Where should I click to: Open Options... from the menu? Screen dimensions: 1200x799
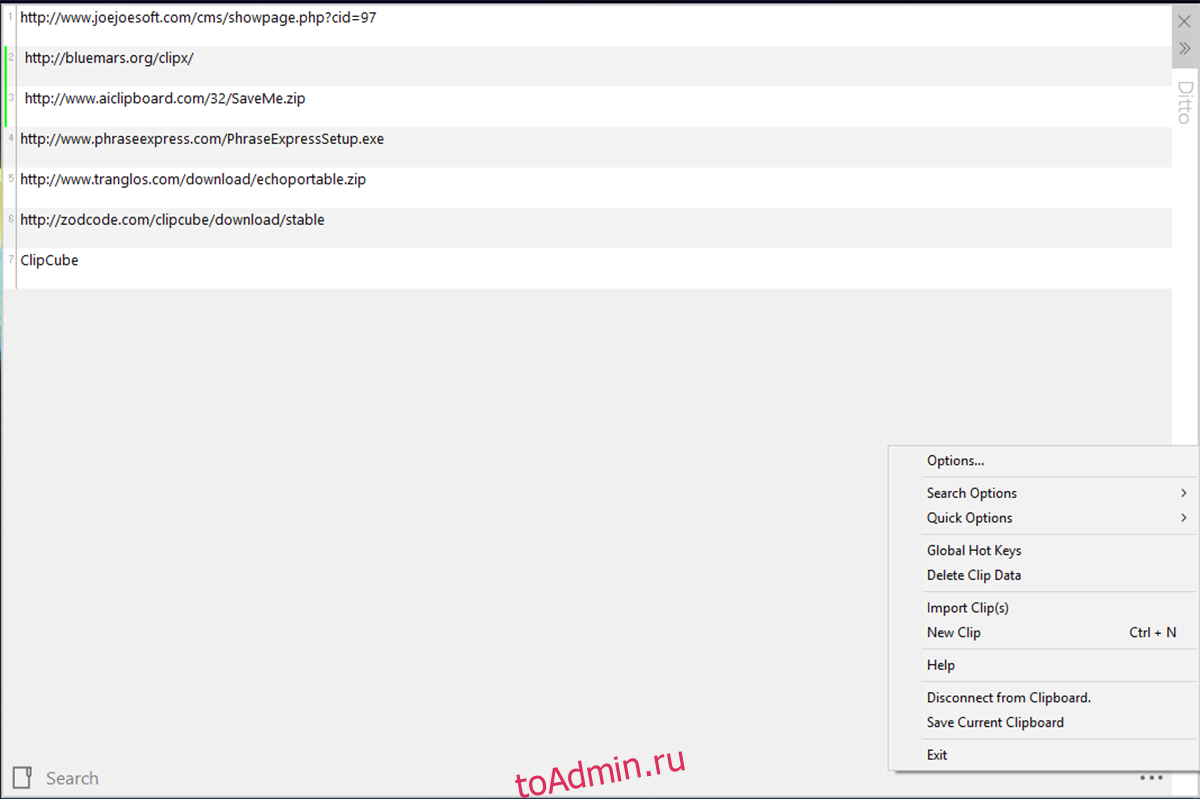pos(1043,461)
